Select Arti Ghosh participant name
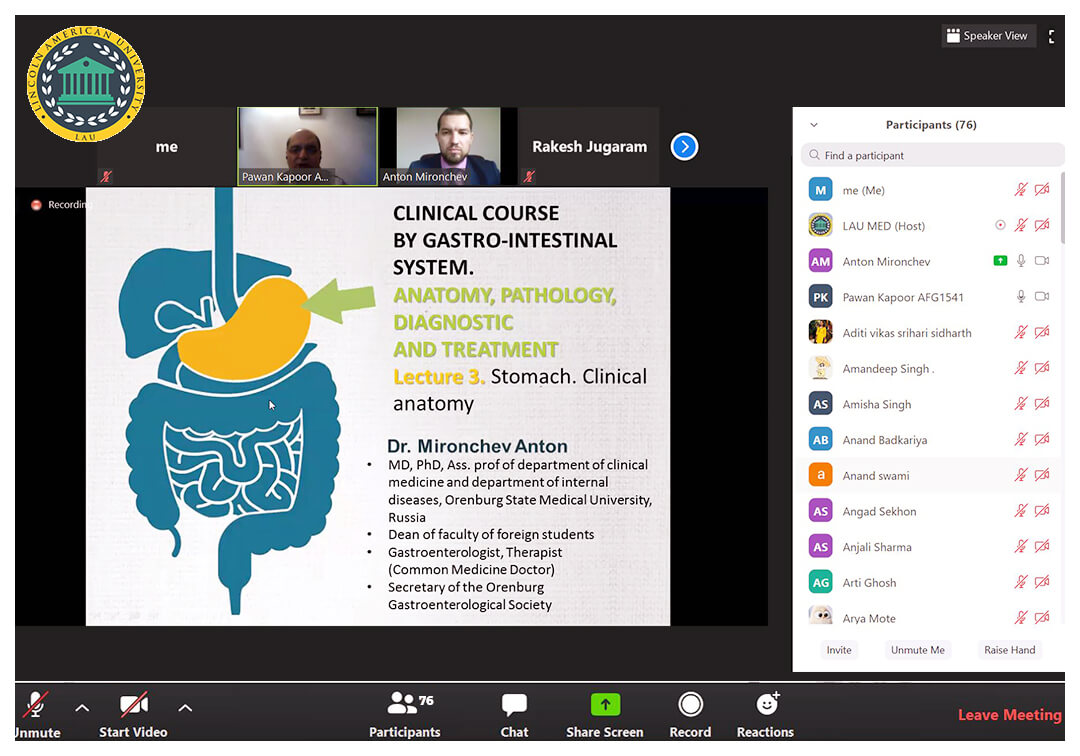 (x=869, y=582)
